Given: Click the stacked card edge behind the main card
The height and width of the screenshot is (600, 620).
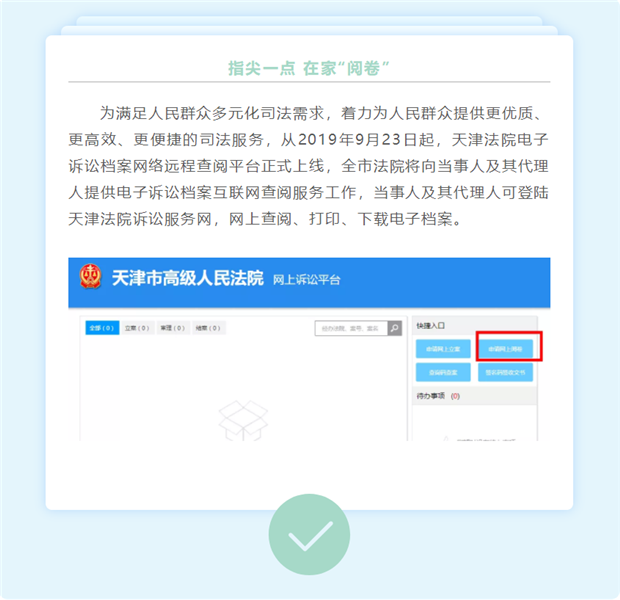Looking at the screenshot, I should [x=309, y=30].
